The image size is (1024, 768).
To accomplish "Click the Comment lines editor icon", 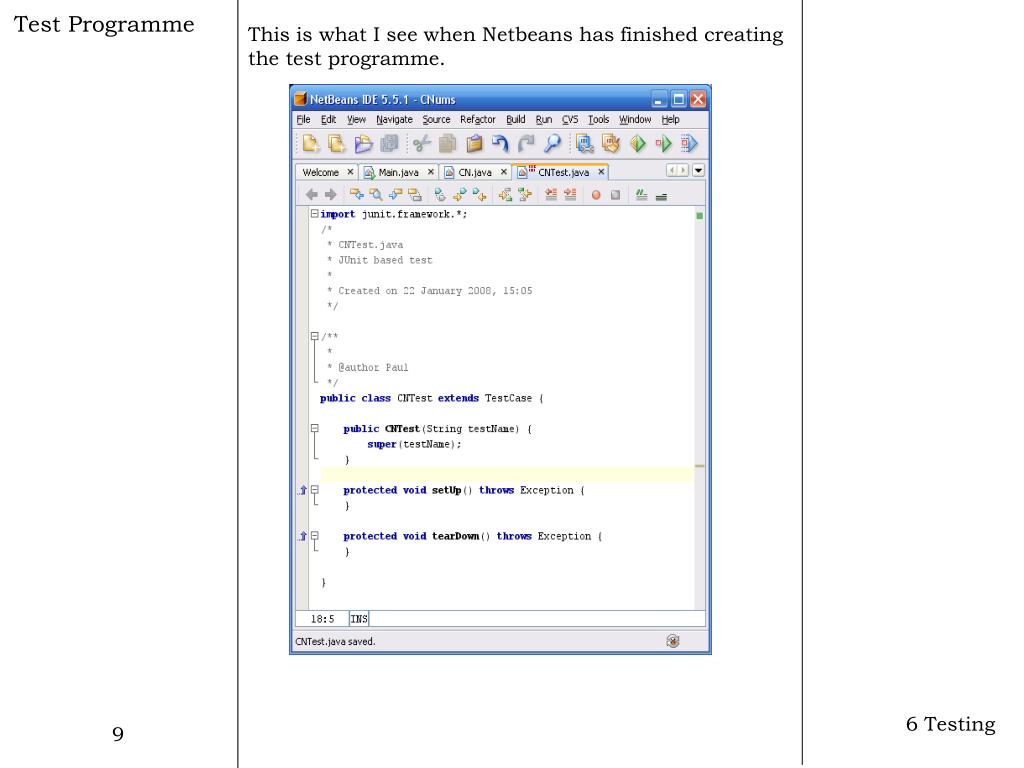I will click(x=641, y=195).
